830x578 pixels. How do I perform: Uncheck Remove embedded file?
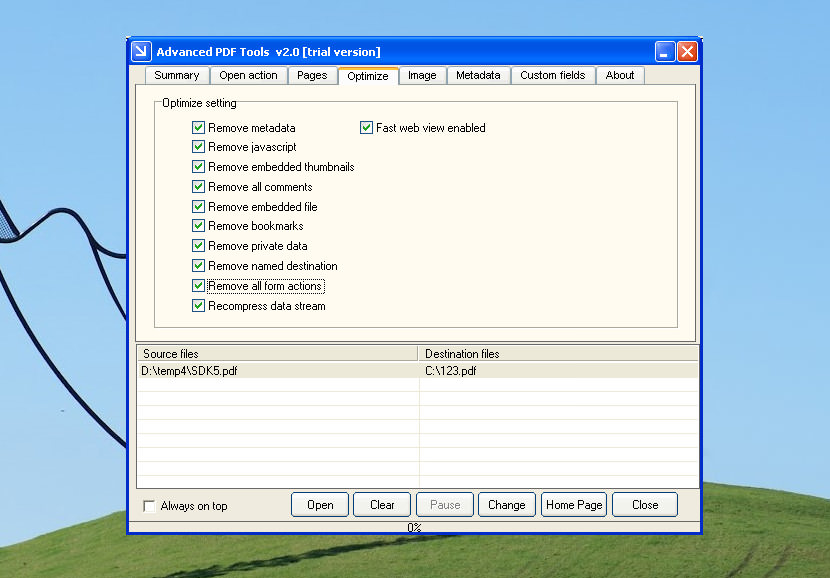[199, 206]
